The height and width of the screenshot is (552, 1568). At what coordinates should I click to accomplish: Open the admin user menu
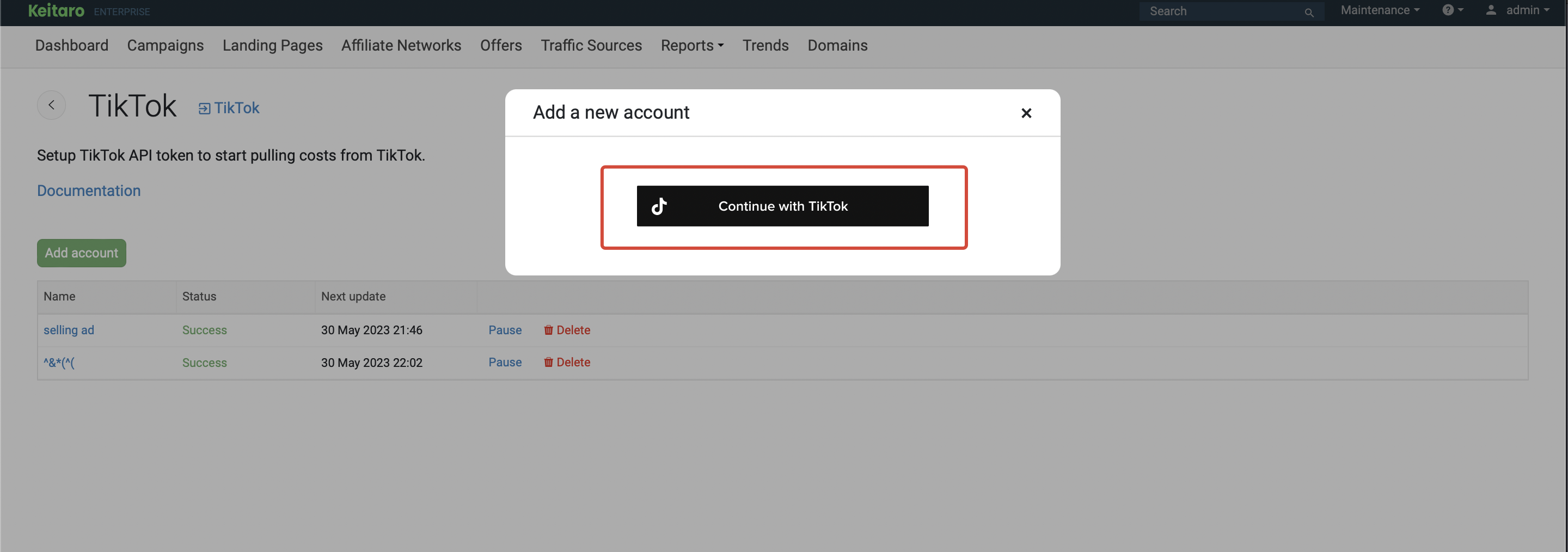pyautogui.click(x=1517, y=10)
